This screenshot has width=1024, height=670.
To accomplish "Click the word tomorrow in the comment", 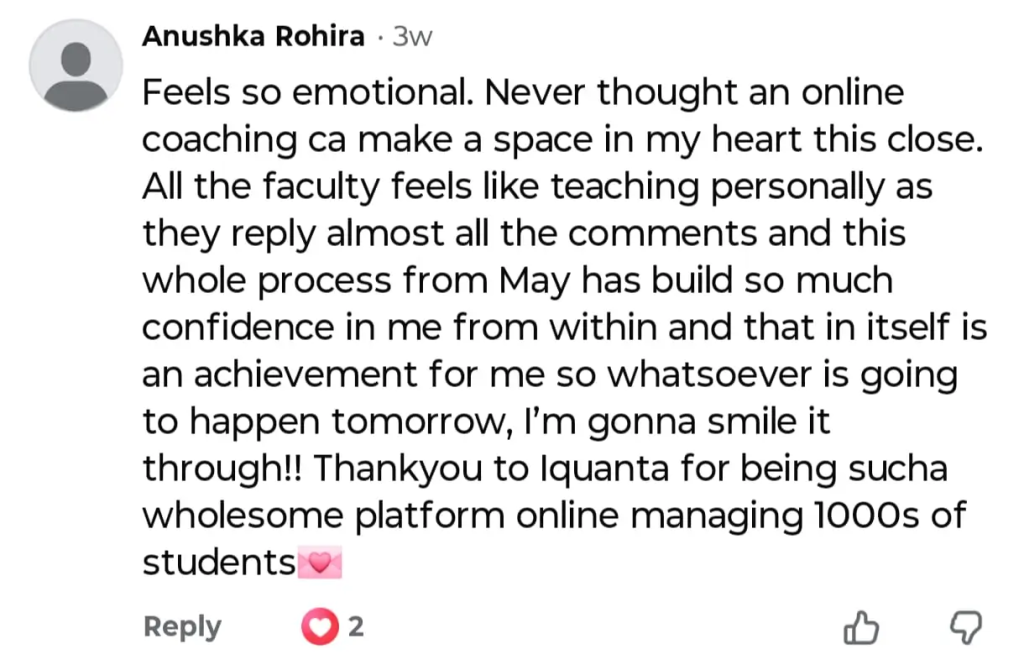I will click(x=411, y=422).
